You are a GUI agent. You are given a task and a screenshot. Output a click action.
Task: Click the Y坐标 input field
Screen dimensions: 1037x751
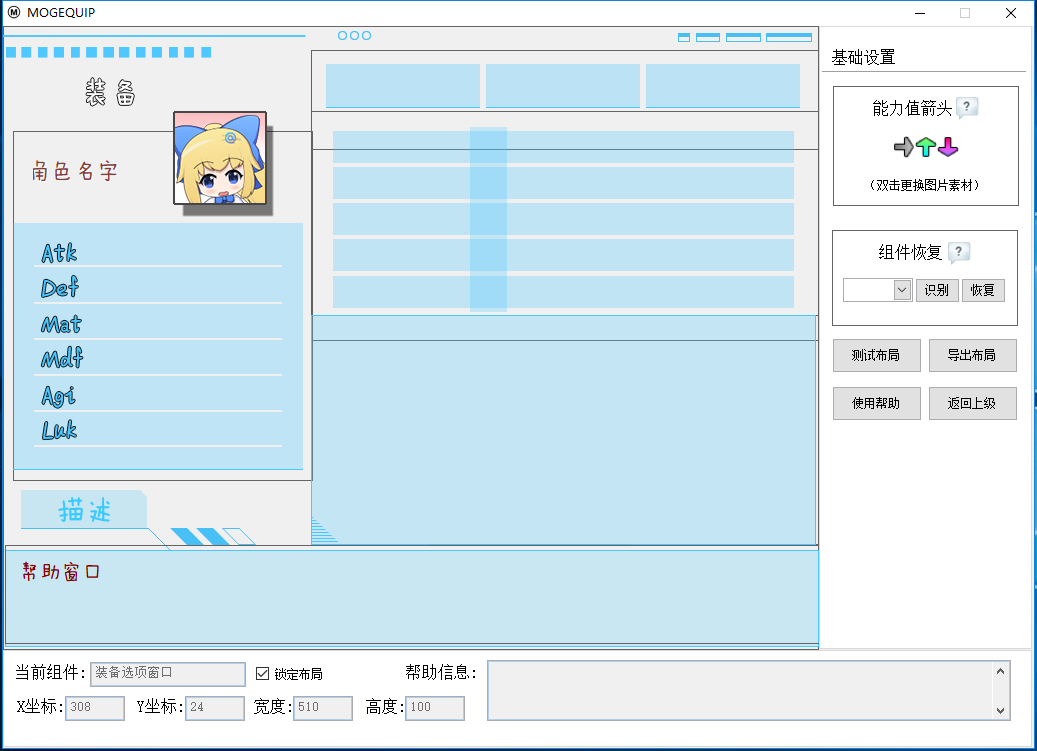click(x=215, y=708)
